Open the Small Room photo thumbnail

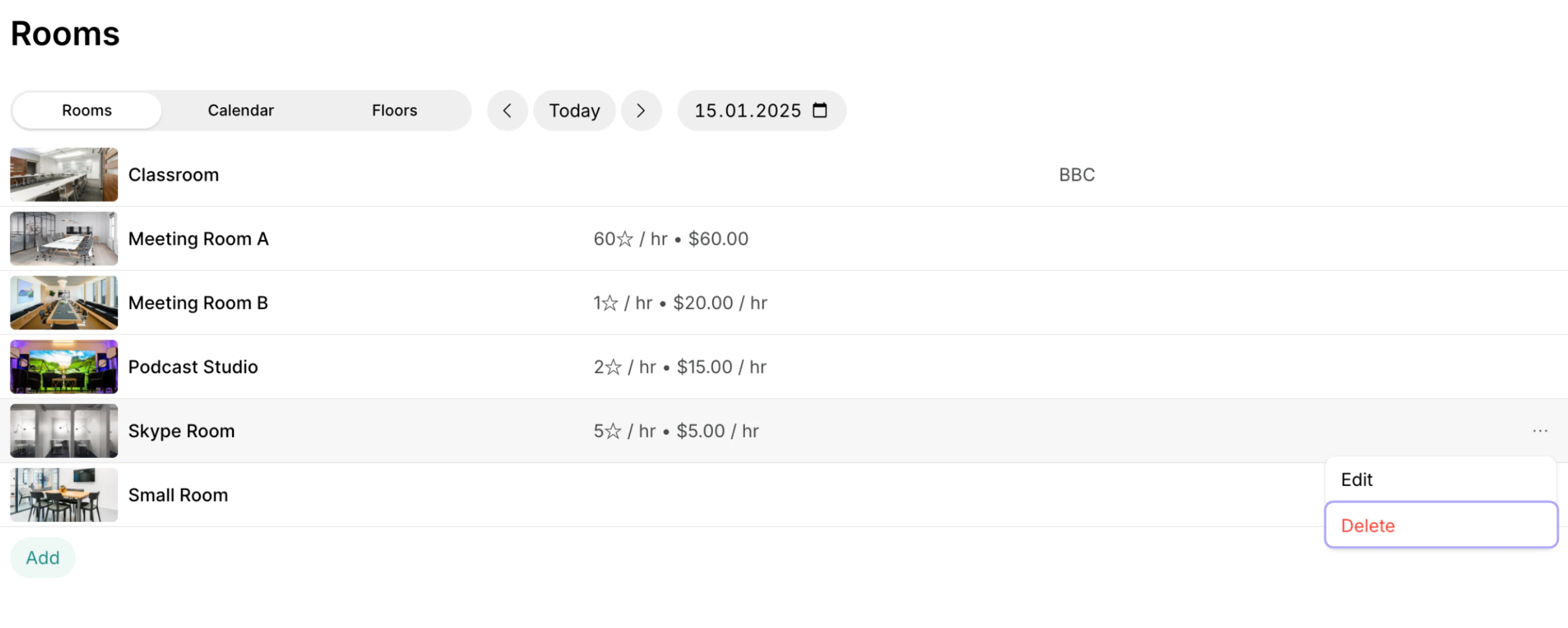(64, 495)
